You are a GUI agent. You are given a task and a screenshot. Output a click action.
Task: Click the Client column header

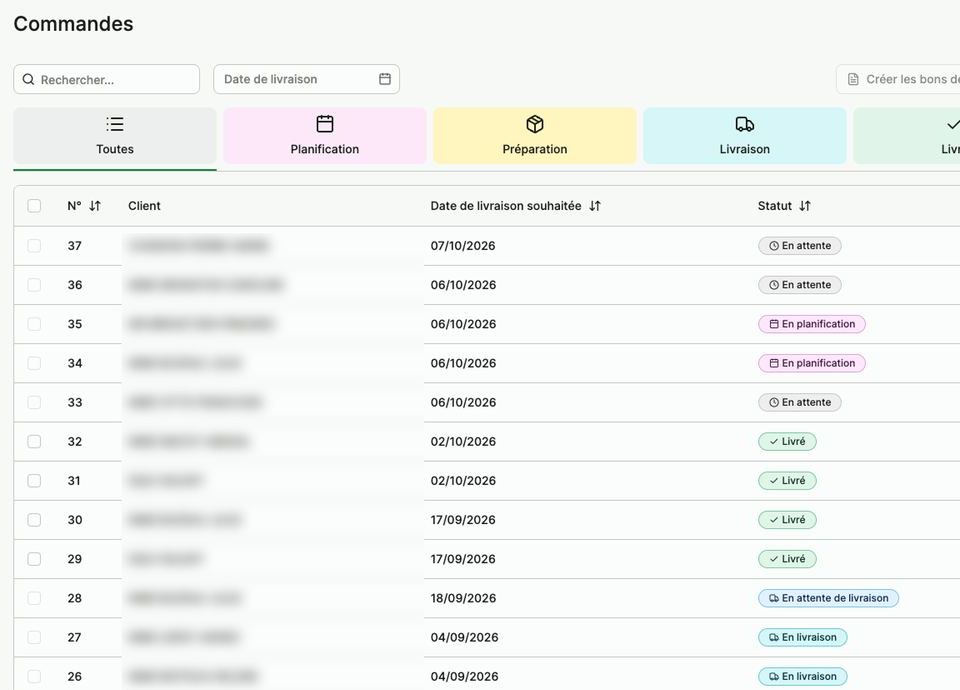pyautogui.click(x=144, y=206)
